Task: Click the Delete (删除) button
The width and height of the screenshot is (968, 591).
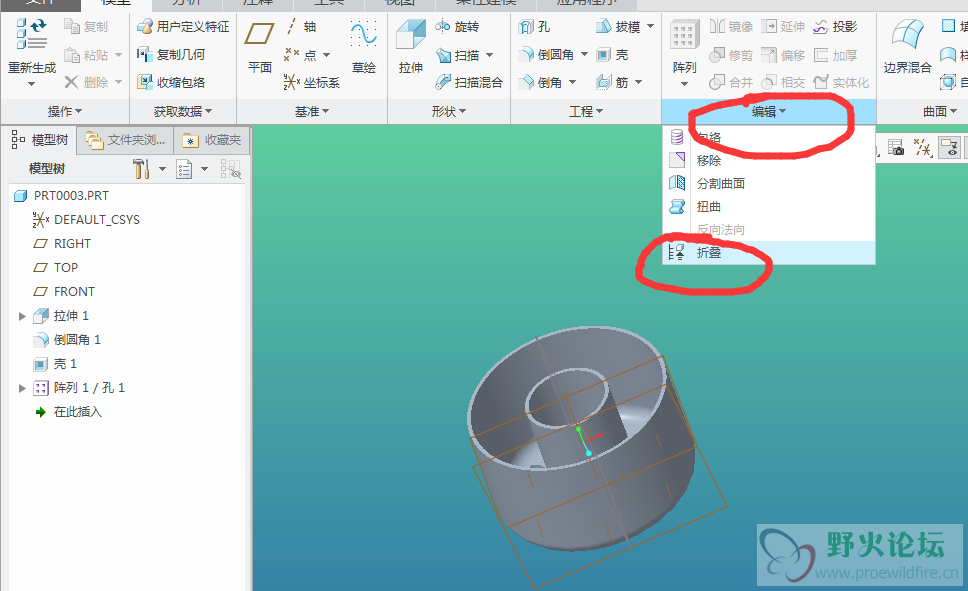Action: click(x=86, y=82)
